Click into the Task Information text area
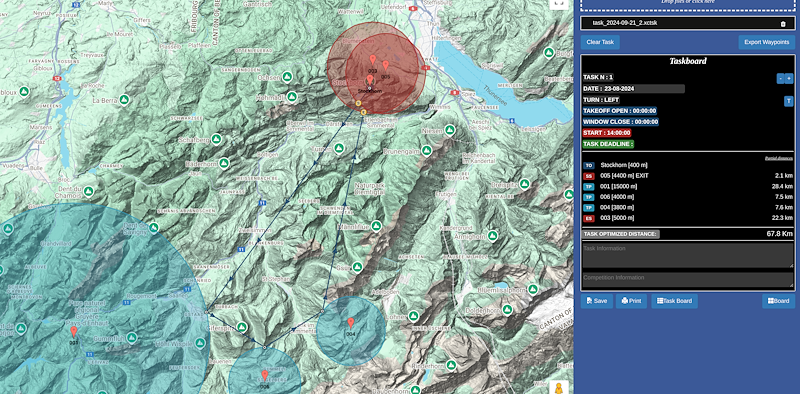The width and height of the screenshot is (800, 394). click(688, 255)
